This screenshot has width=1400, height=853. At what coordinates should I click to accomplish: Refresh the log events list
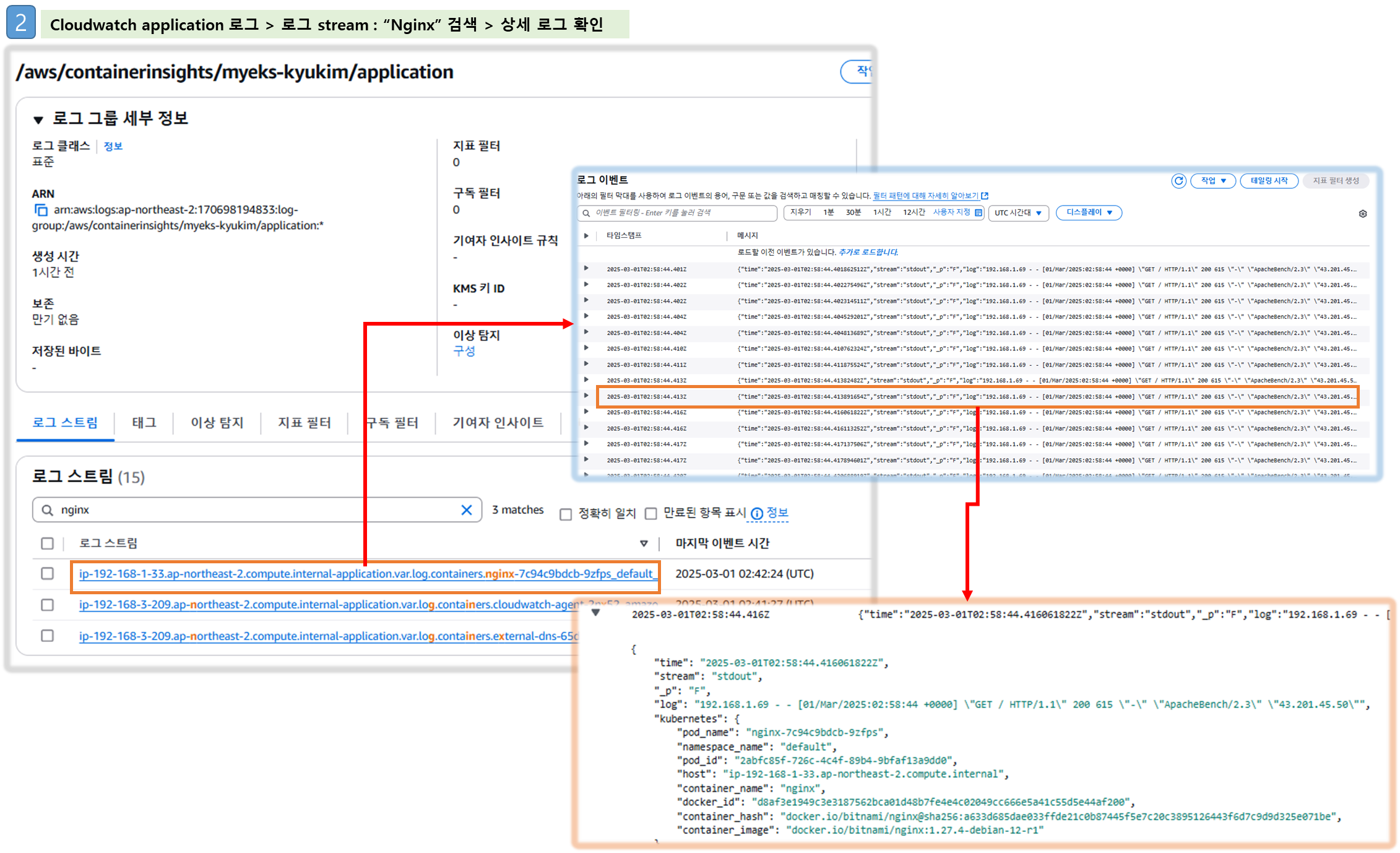1178,181
